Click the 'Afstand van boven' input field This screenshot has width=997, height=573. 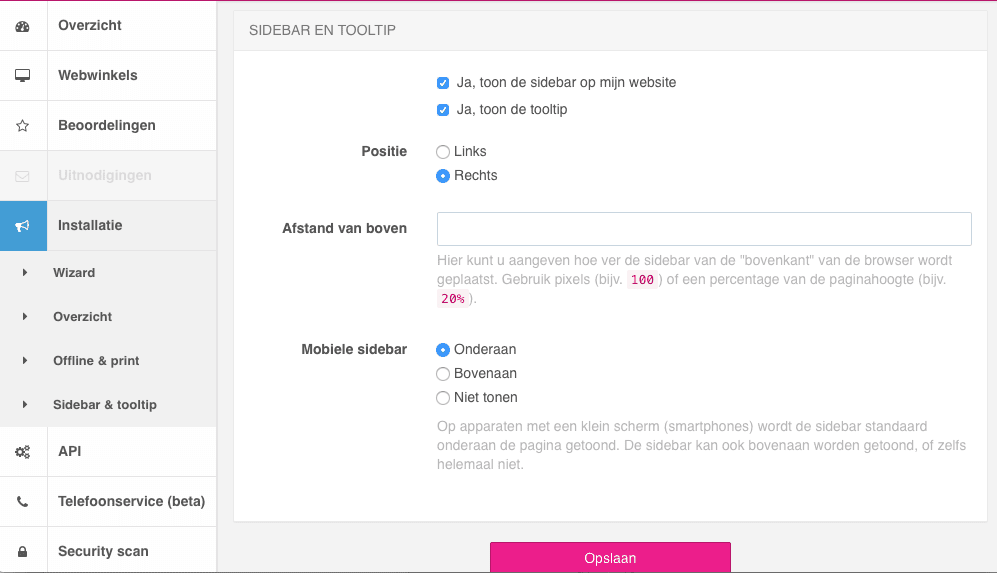pos(704,229)
